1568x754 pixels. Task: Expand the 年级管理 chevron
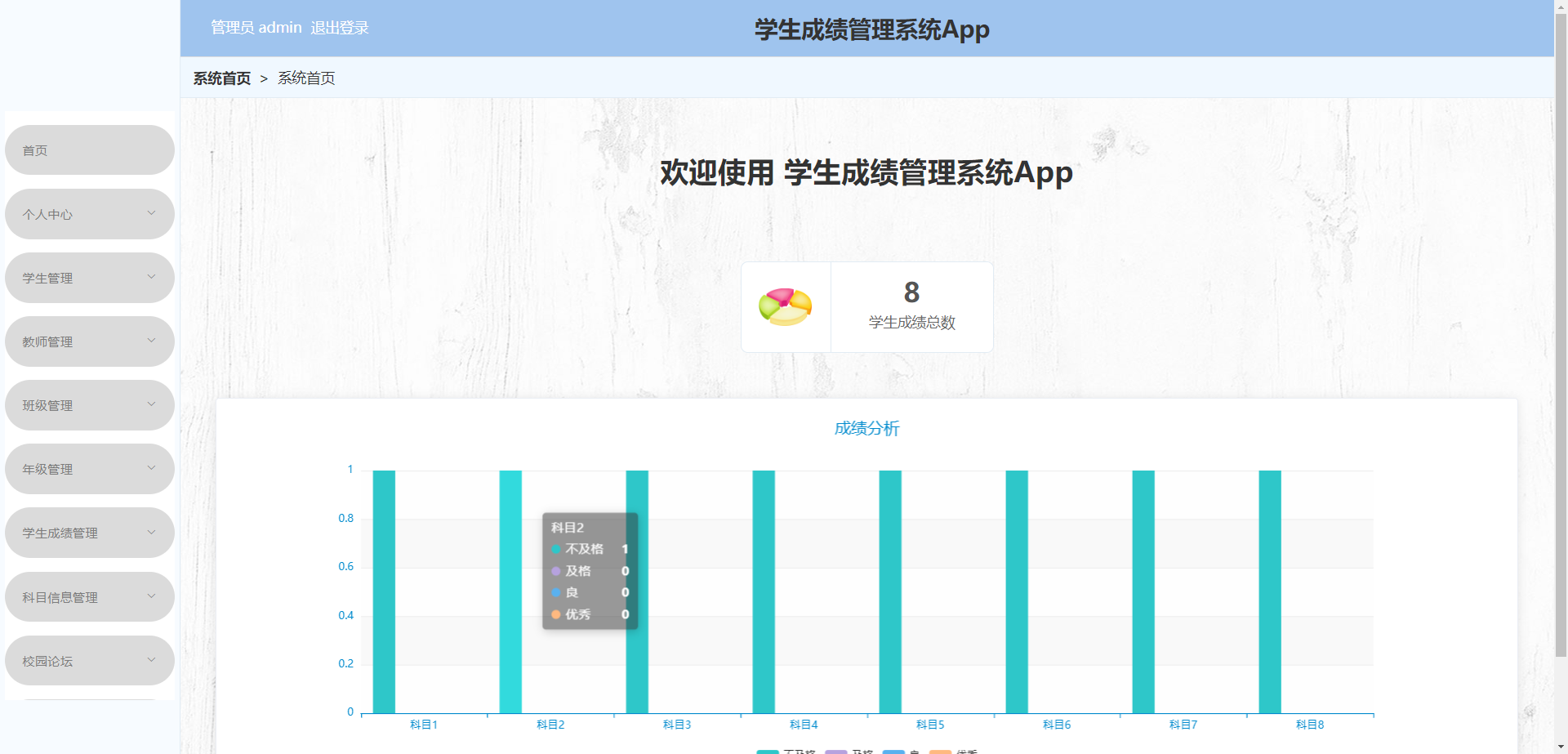pyautogui.click(x=151, y=468)
